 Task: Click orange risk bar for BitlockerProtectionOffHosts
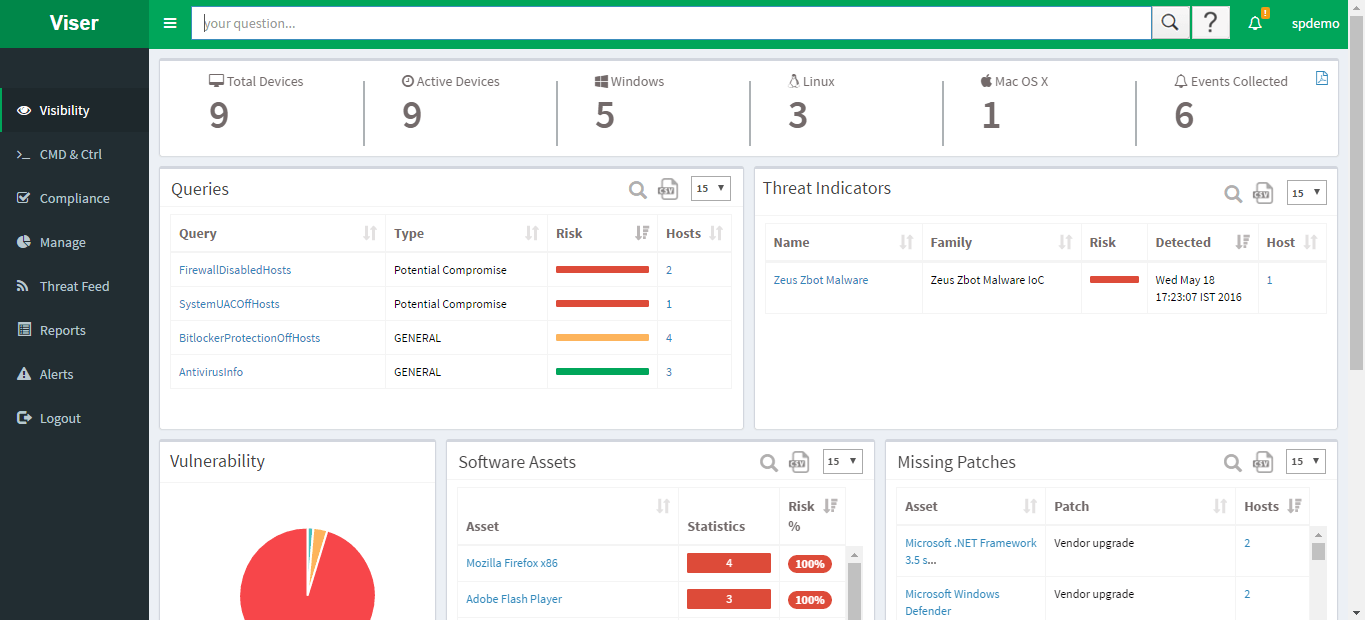coord(602,338)
